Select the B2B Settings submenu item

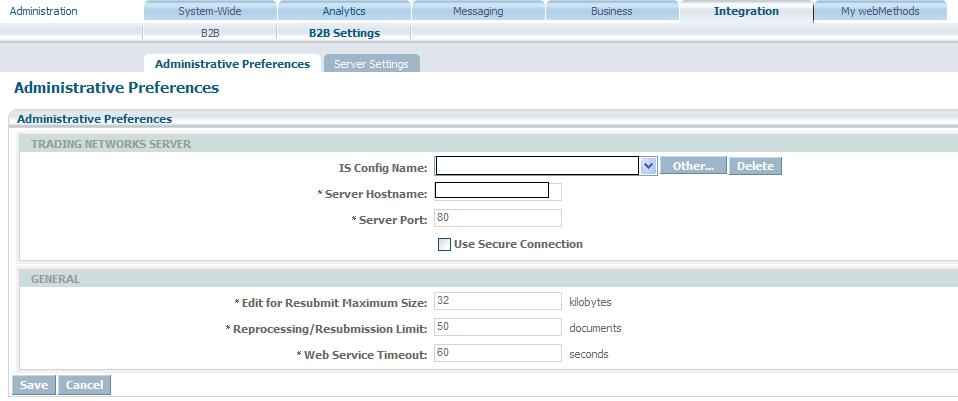[x=344, y=33]
